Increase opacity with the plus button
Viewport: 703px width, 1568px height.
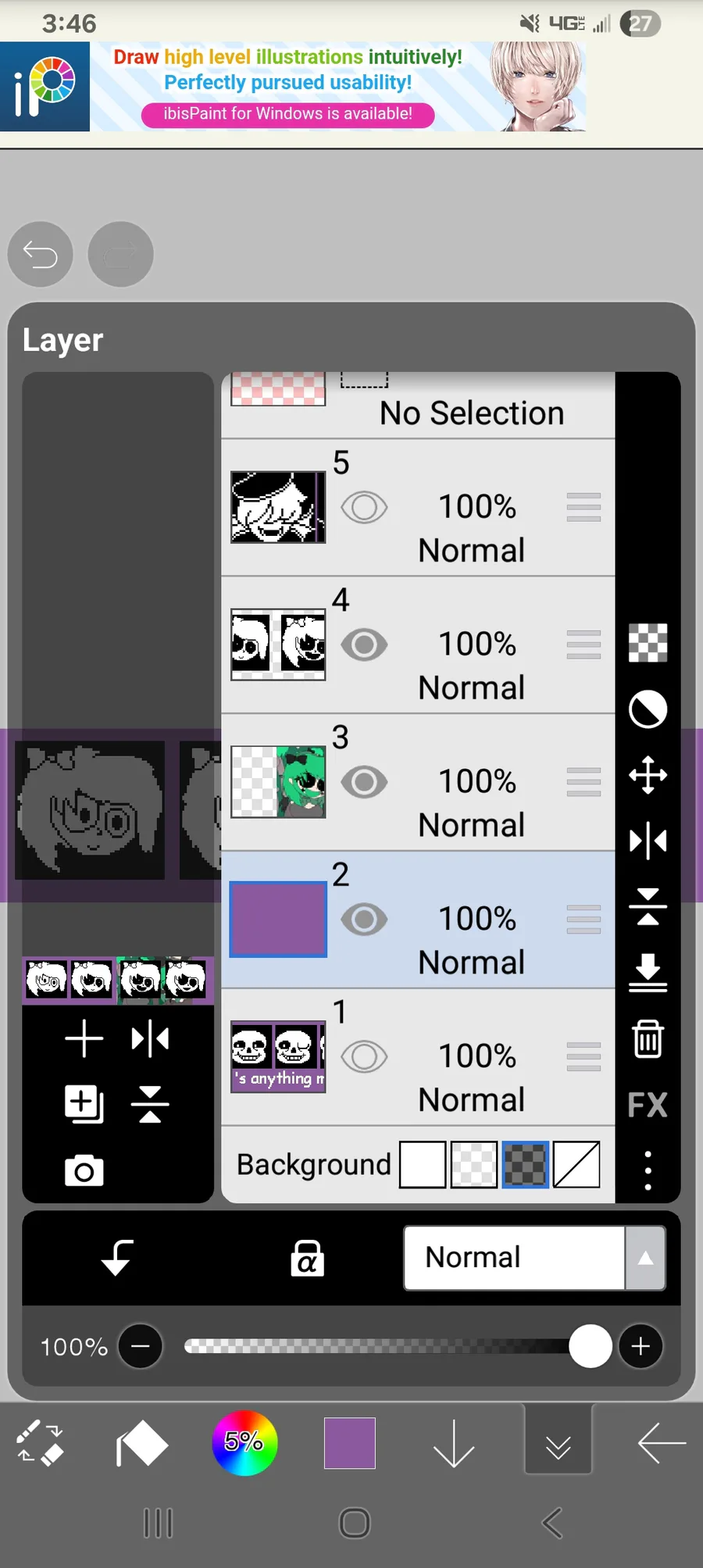click(641, 1346)
